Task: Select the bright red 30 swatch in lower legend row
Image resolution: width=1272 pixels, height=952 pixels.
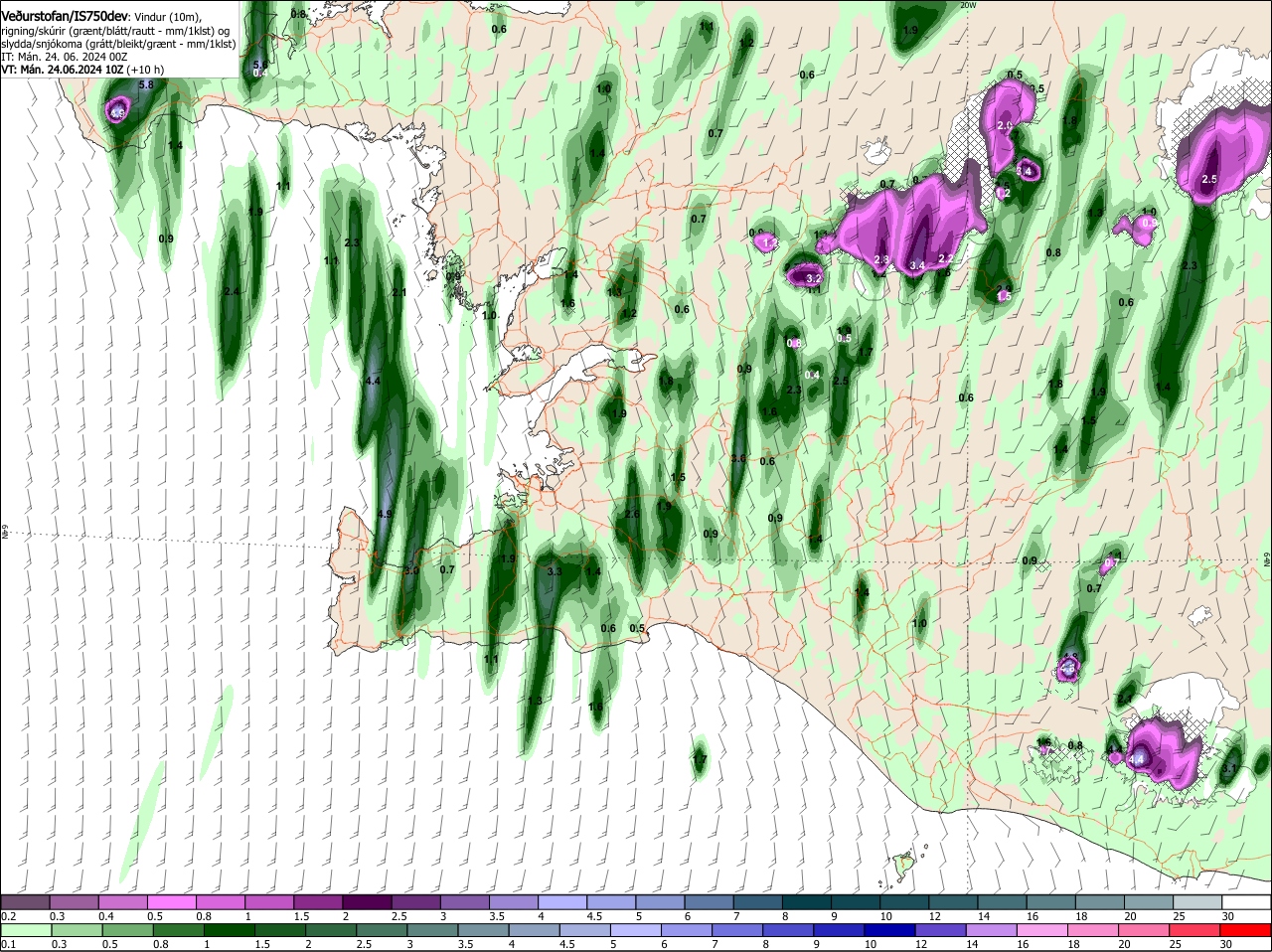Action: point(1246,930)
